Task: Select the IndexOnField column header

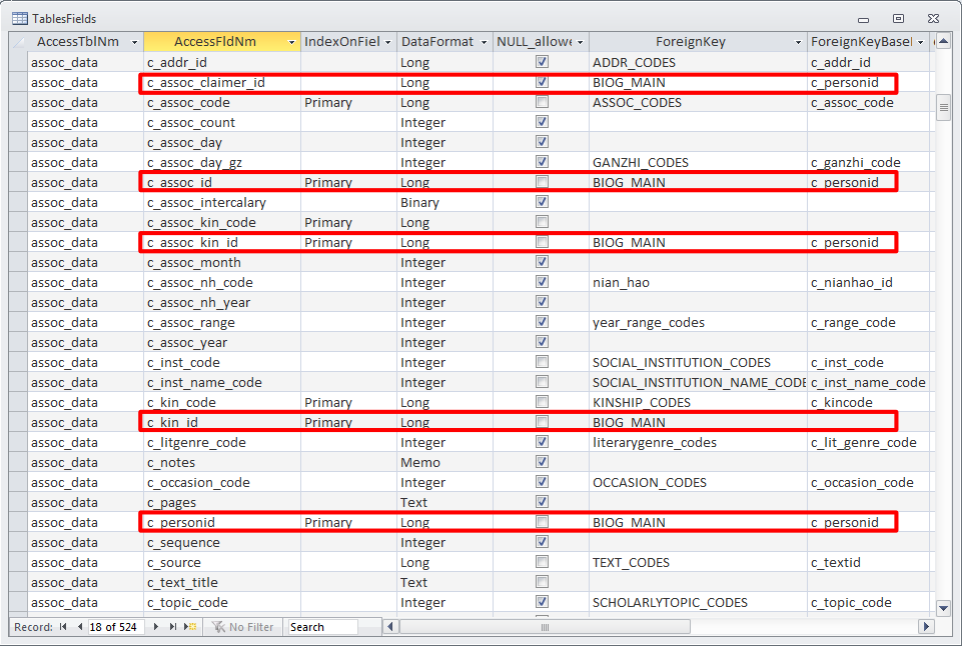Action: [x=341, y=42]
